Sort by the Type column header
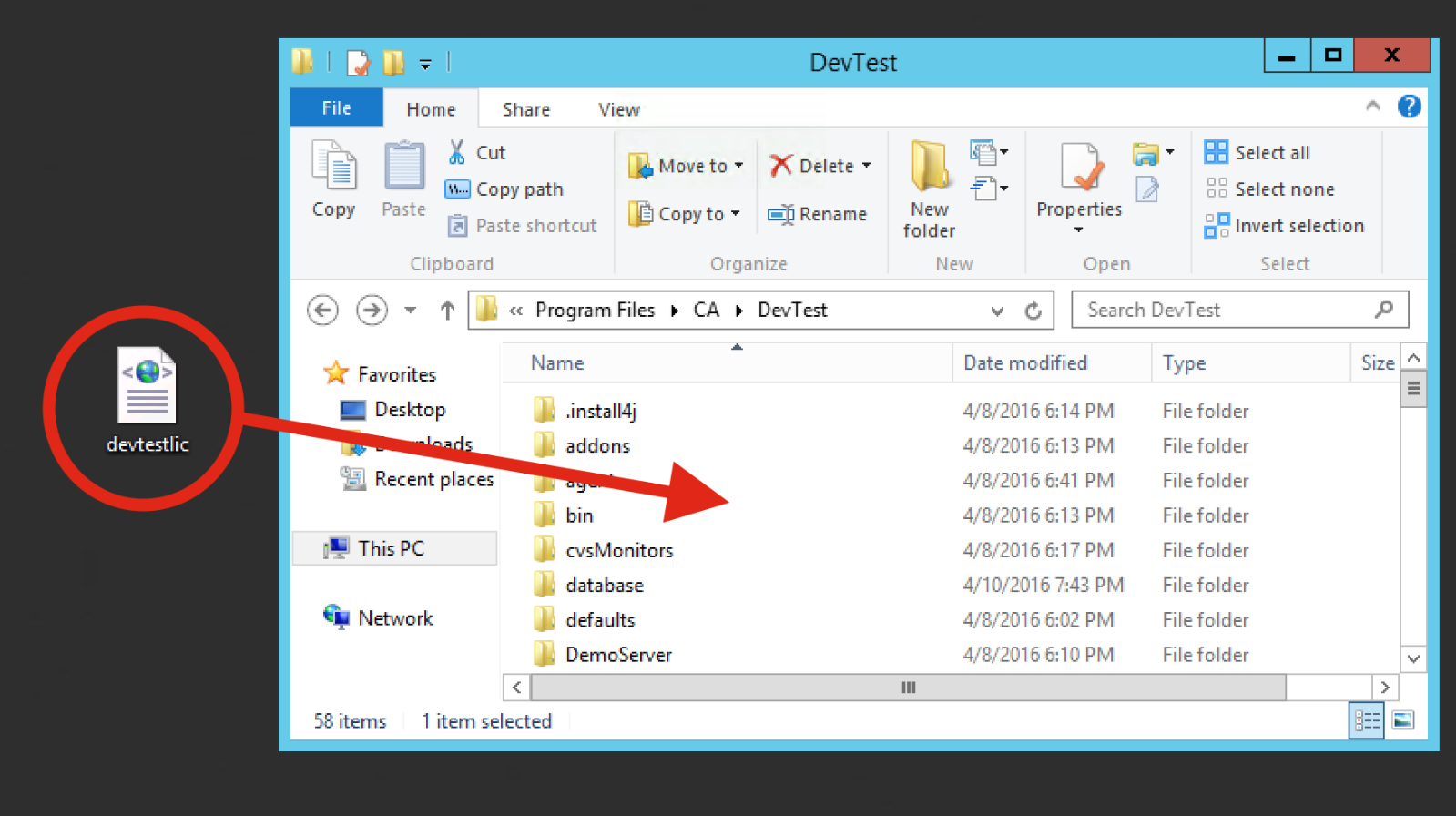The width and height of the screenshot is (1456, 816). pyautogui.click(x=1250, y=362)
